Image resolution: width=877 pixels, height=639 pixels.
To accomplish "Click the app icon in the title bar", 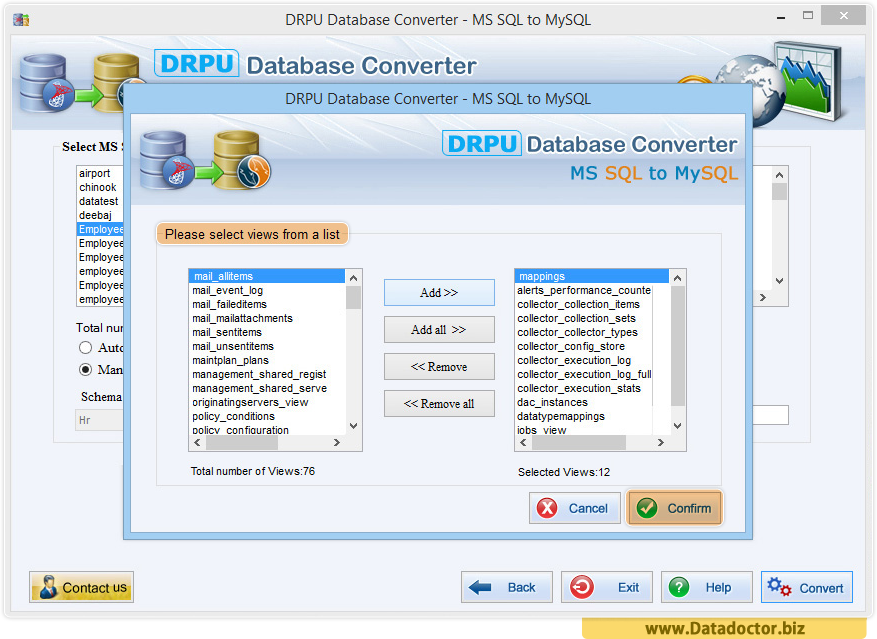I will (x=21, y=20).
